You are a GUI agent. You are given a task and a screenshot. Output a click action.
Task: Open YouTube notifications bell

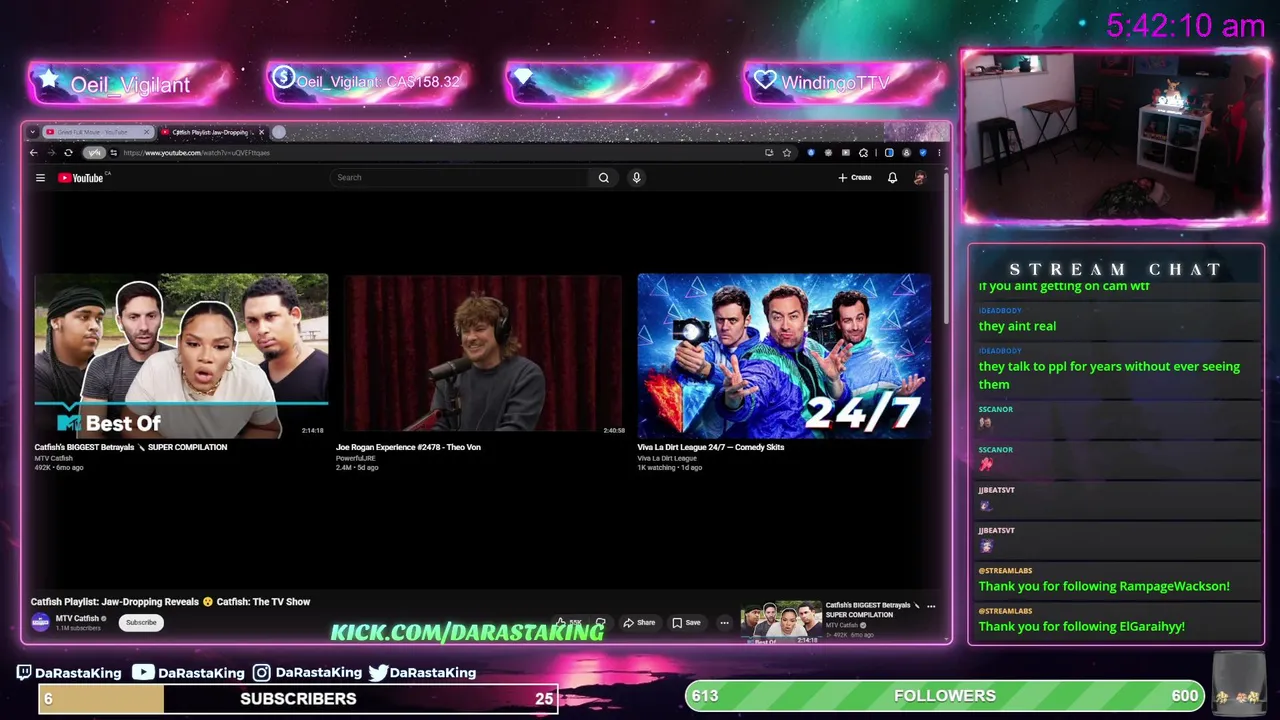pyautogui.click(x=892, y=178)
